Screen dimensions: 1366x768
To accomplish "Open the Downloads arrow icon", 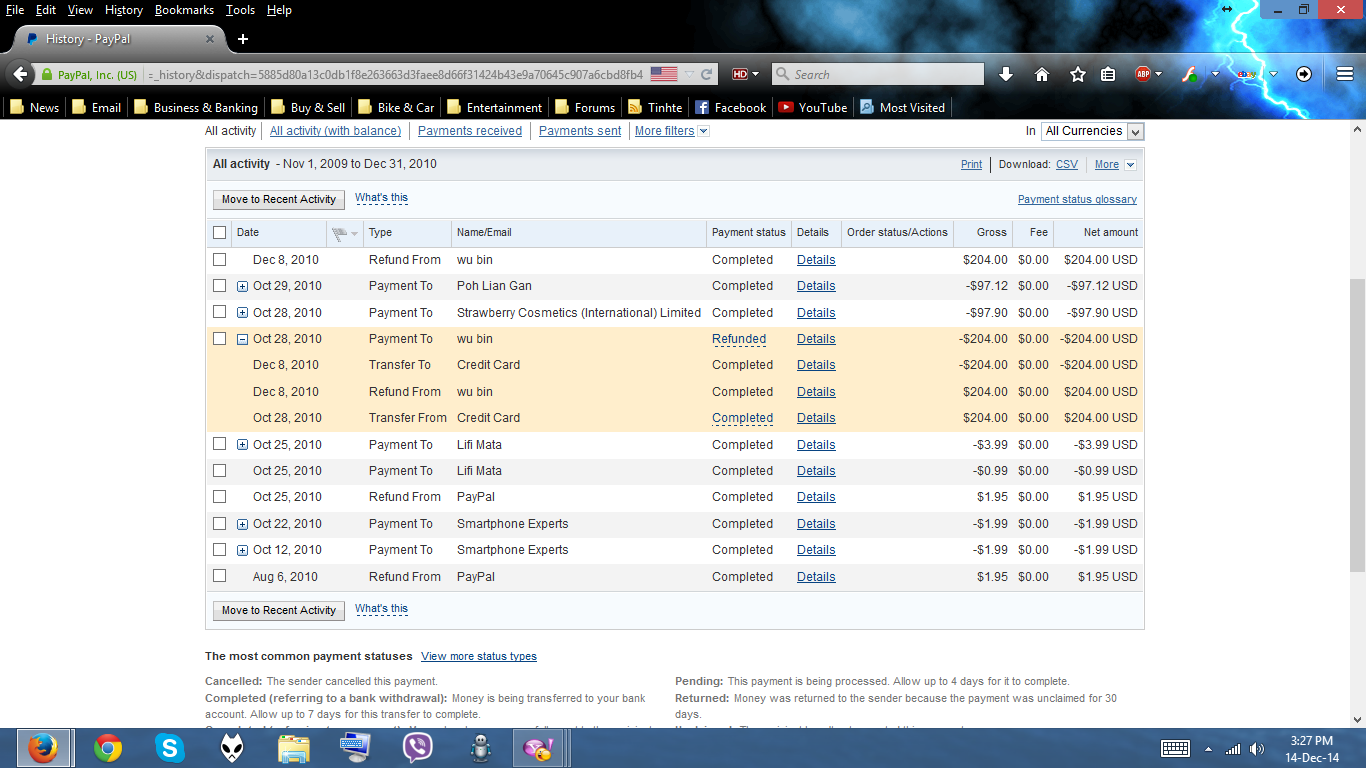I will click(x=1006, y=74).
